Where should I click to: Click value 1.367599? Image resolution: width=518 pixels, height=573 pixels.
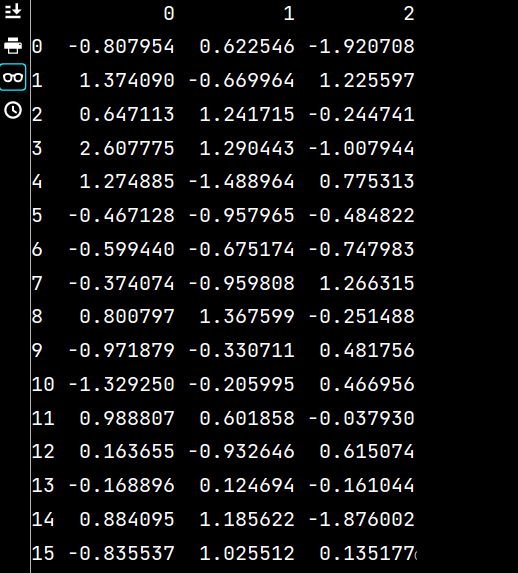click(x=247, y=316)
